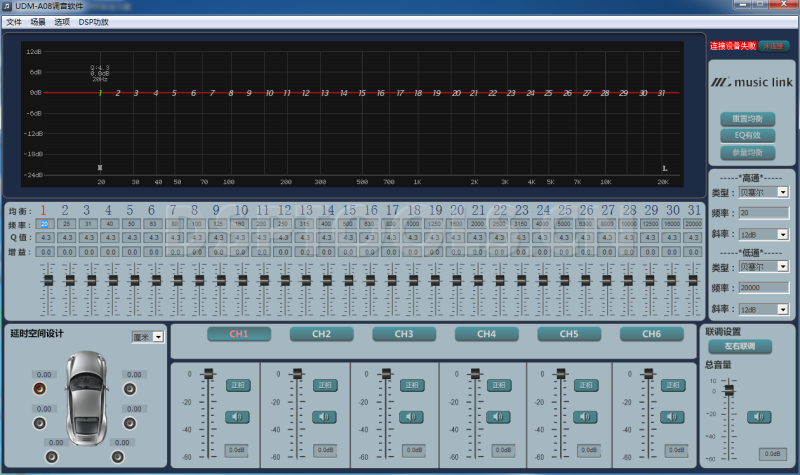Switch to the CH2 channel tab
This screenshot has width=800, height=475.
(321, 334)
